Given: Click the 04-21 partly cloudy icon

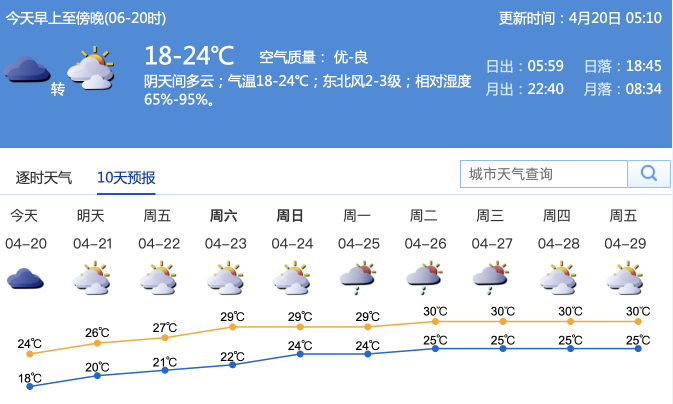Looking at the screenshot, I should [91, 278].
